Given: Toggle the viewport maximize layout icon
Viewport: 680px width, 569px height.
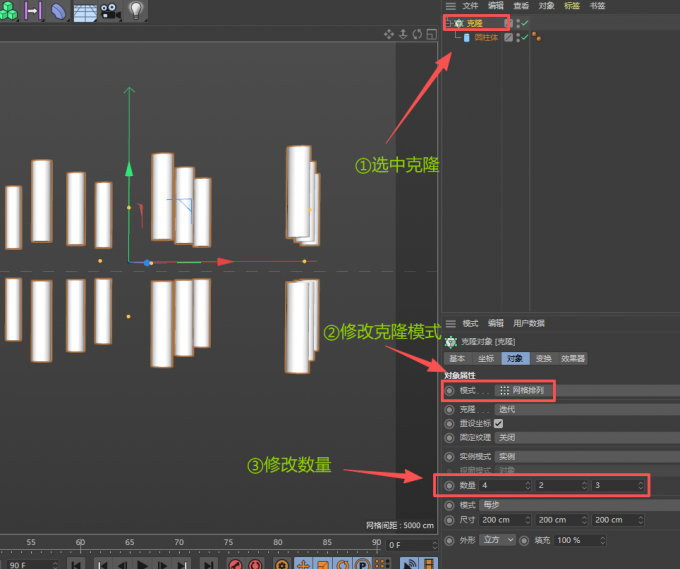Looking at the screenshot, I should click(x=432, y=34).
